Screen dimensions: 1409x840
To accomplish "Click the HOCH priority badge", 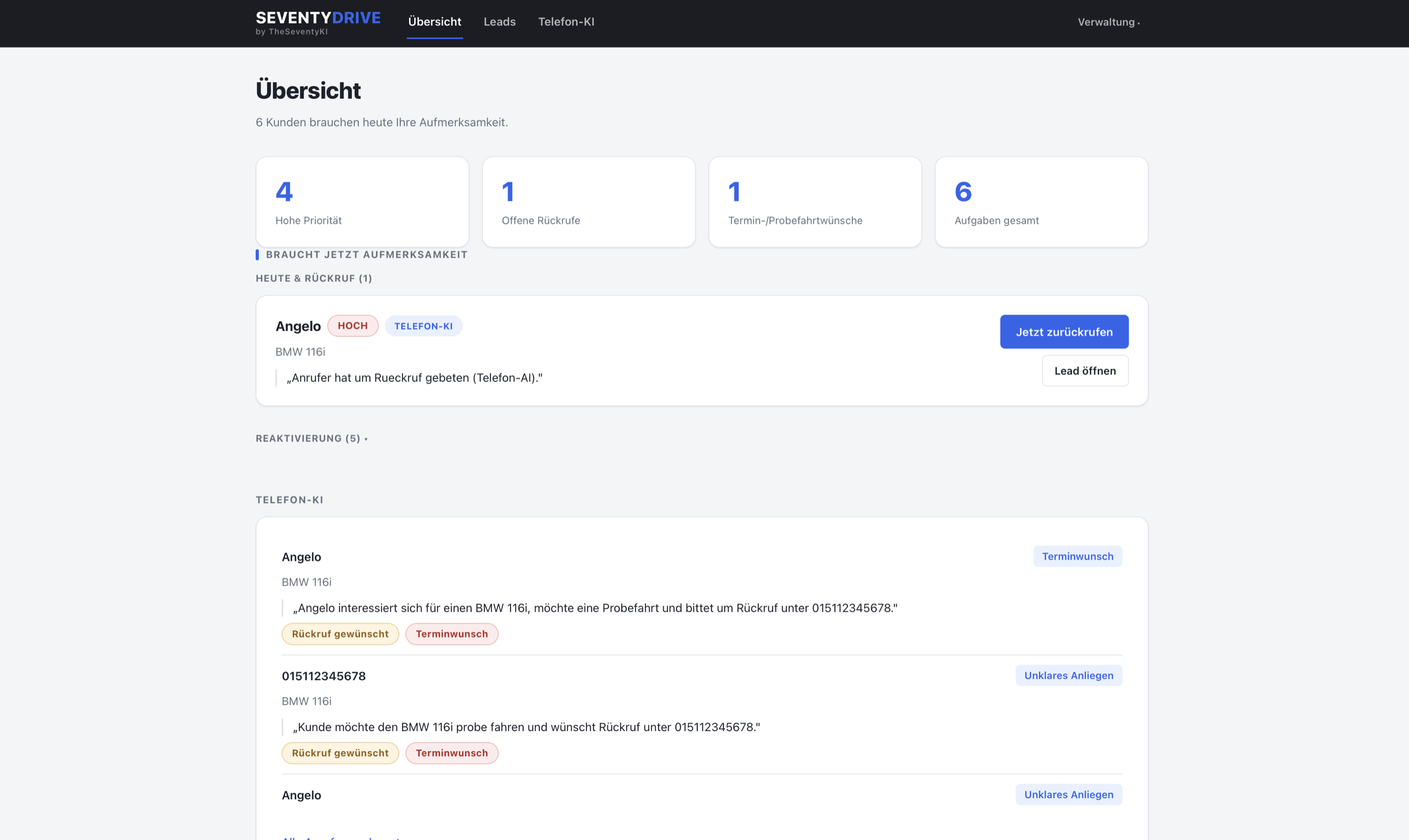I will (353, 326).
